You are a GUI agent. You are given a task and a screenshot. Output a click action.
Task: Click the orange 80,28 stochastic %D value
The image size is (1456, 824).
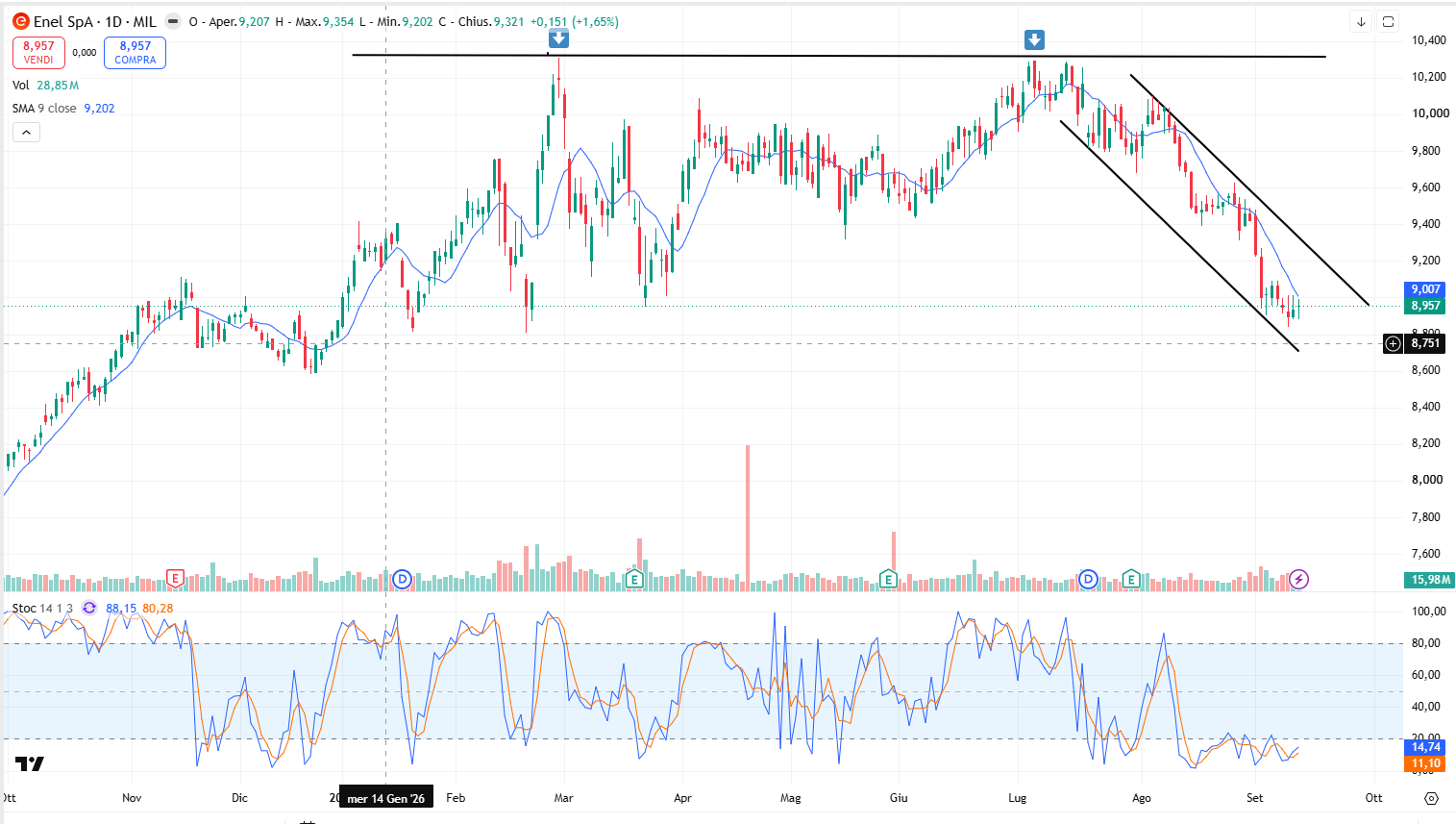click(158, 608)
